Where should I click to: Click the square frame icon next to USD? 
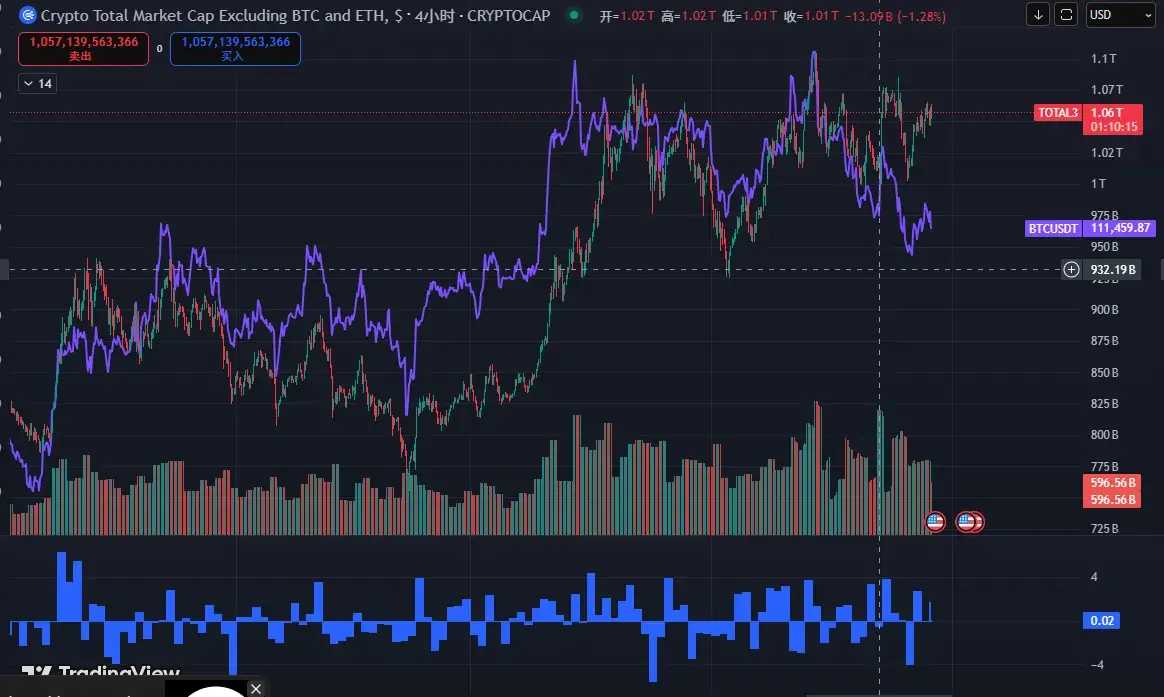point(1067,15)
